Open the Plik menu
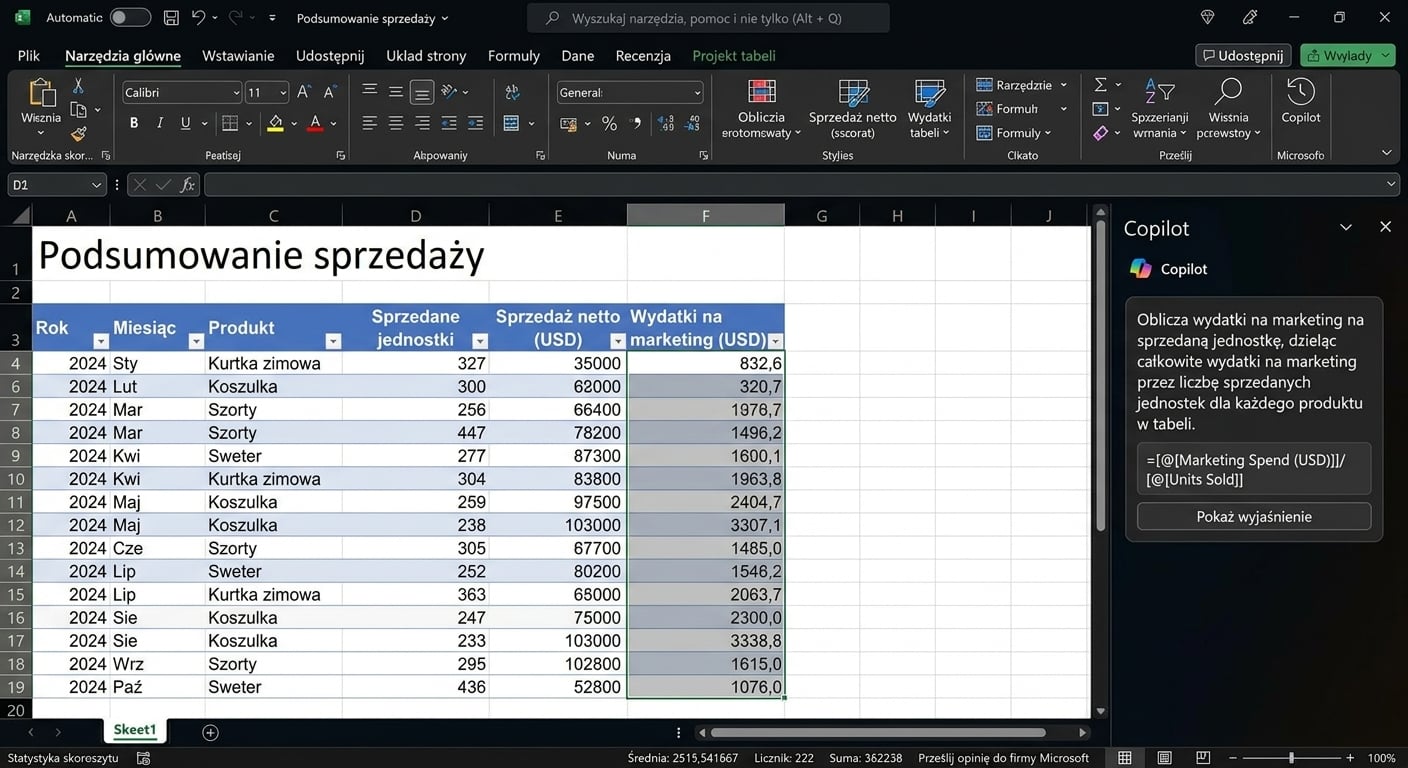 (29, 56)
